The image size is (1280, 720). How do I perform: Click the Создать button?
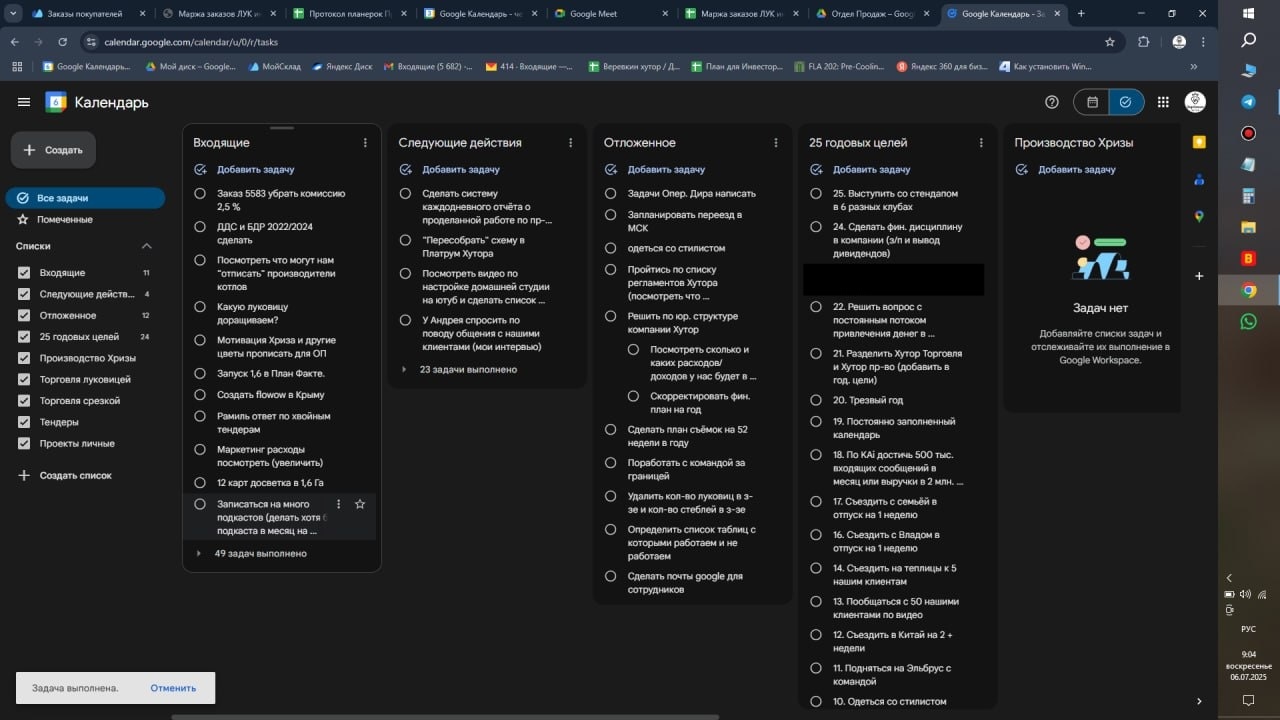point(54,150)
